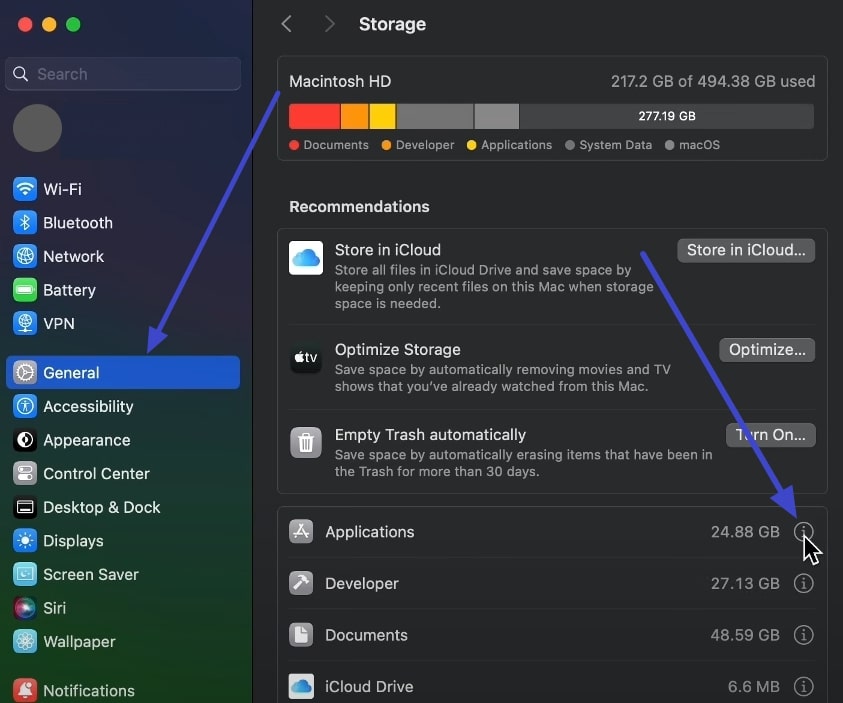This screenshot has width=843, height=703.
Task: Click the 48.59 GB Documents size value
Action: click(745, 635)
